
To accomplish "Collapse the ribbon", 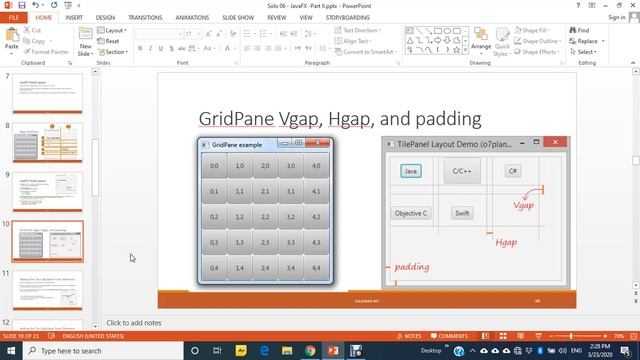I will pos(633,63).
